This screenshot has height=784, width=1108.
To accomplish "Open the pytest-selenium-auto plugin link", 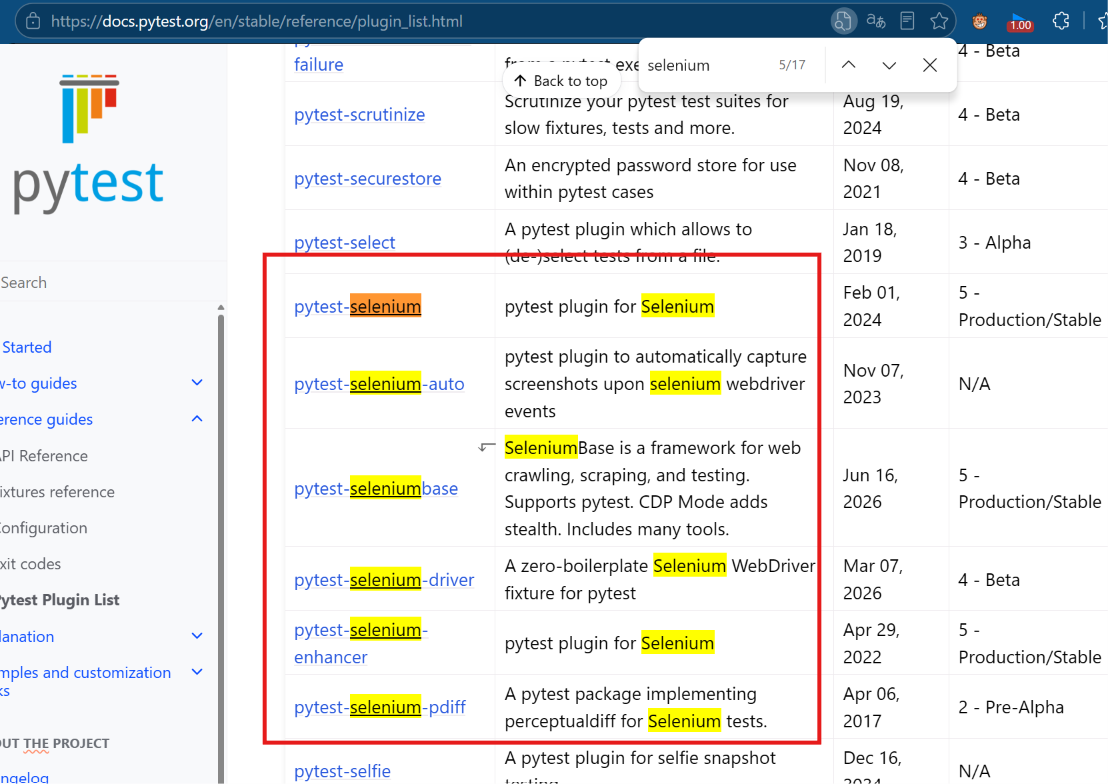I will tap(379, 384).
